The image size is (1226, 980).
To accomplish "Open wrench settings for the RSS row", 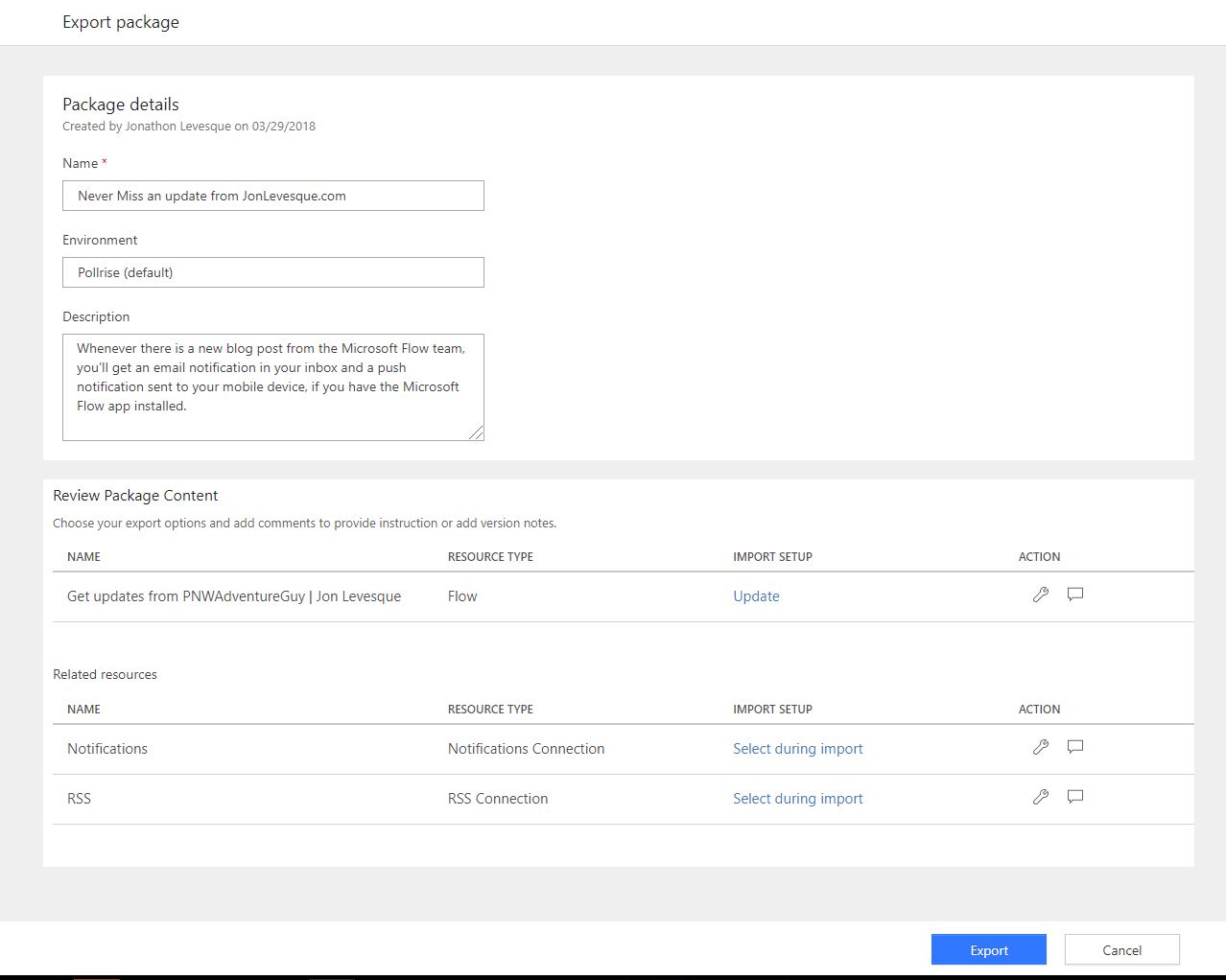I will tap(1040, 797).
